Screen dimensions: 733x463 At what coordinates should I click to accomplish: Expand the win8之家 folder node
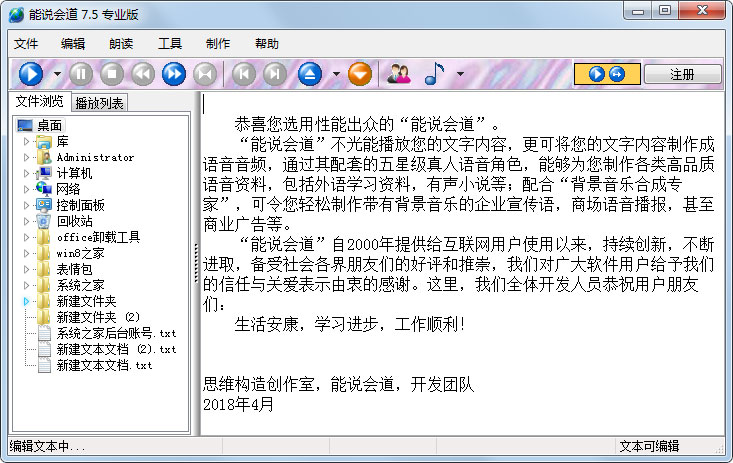coord(27,253)
